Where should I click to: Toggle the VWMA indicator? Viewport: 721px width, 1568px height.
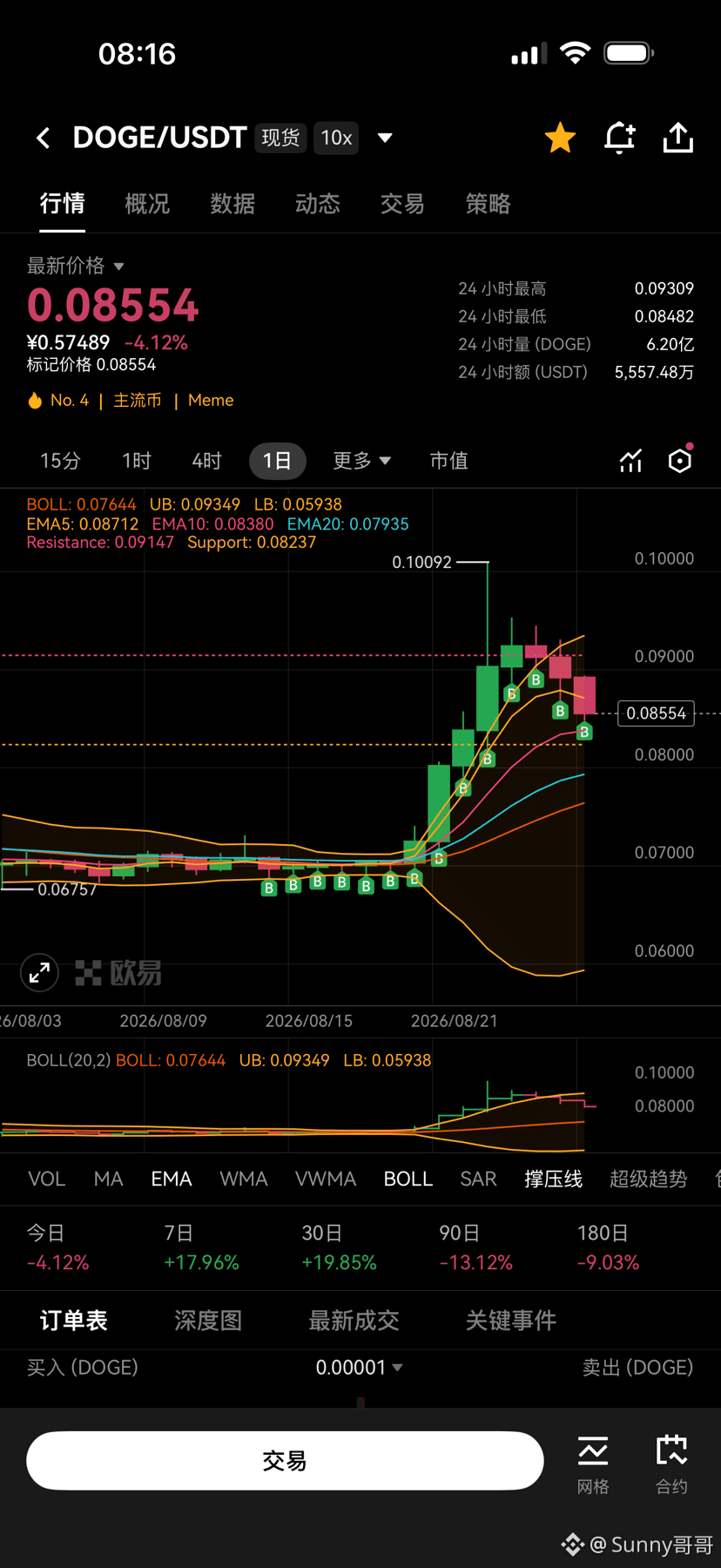pyautogui.click(x=325, y=1179)
